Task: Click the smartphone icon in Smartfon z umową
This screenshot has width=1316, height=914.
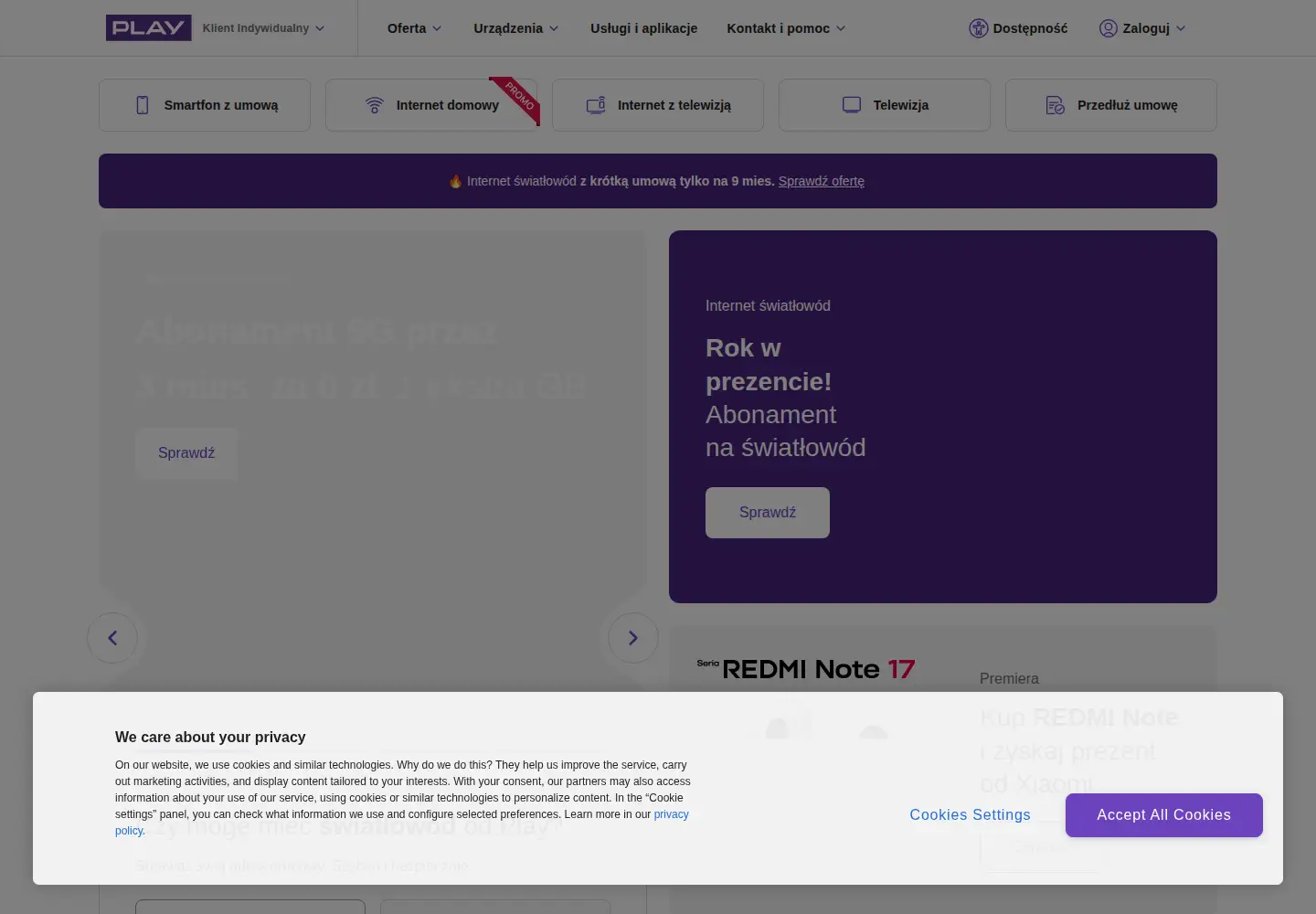Action: tap(143, 105)
